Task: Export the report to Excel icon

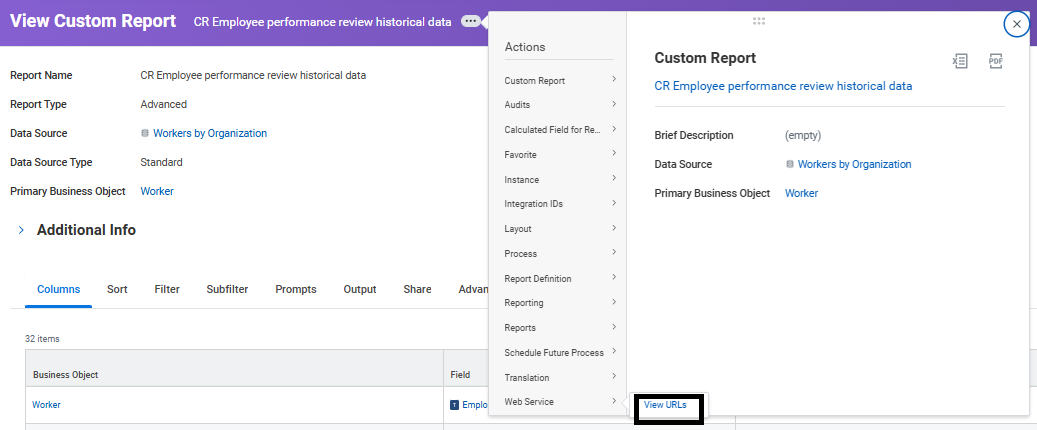Action: pyautogui.click(x=960, y=62)
